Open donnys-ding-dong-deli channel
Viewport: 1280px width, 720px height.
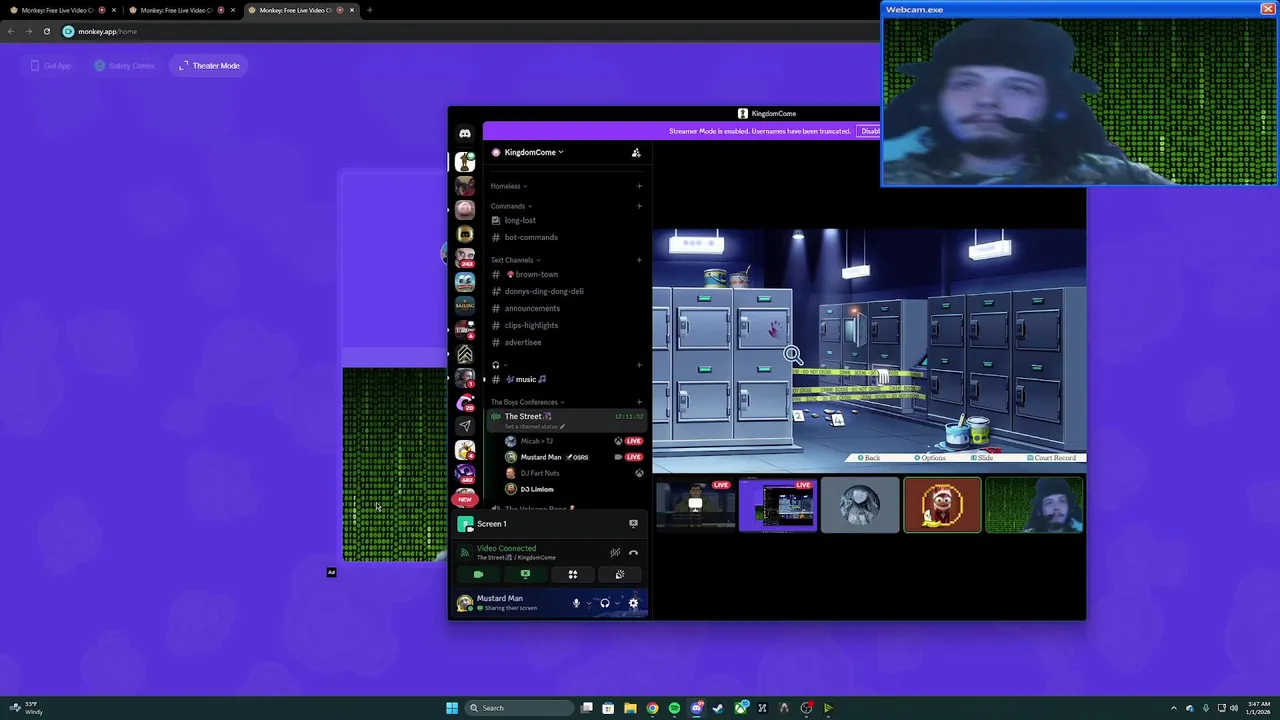566,291
